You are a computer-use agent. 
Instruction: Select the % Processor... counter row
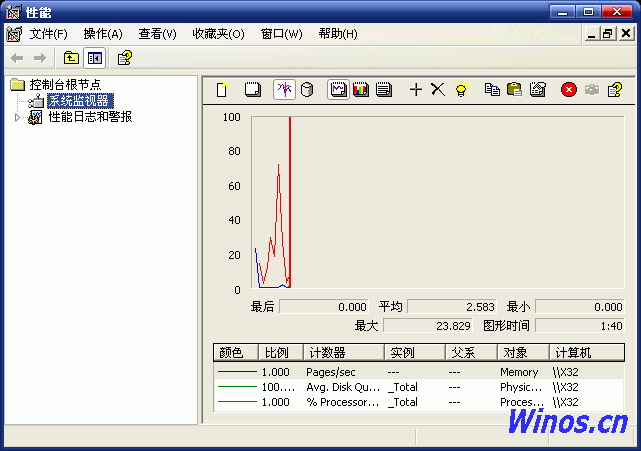(419, 402)
